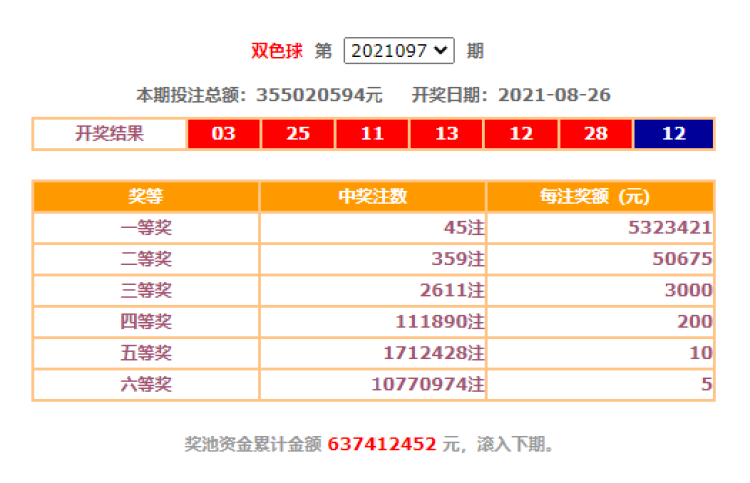Click the 每注奖额 (元) column header
Screen dimensions: 750x483
(600, 197)
